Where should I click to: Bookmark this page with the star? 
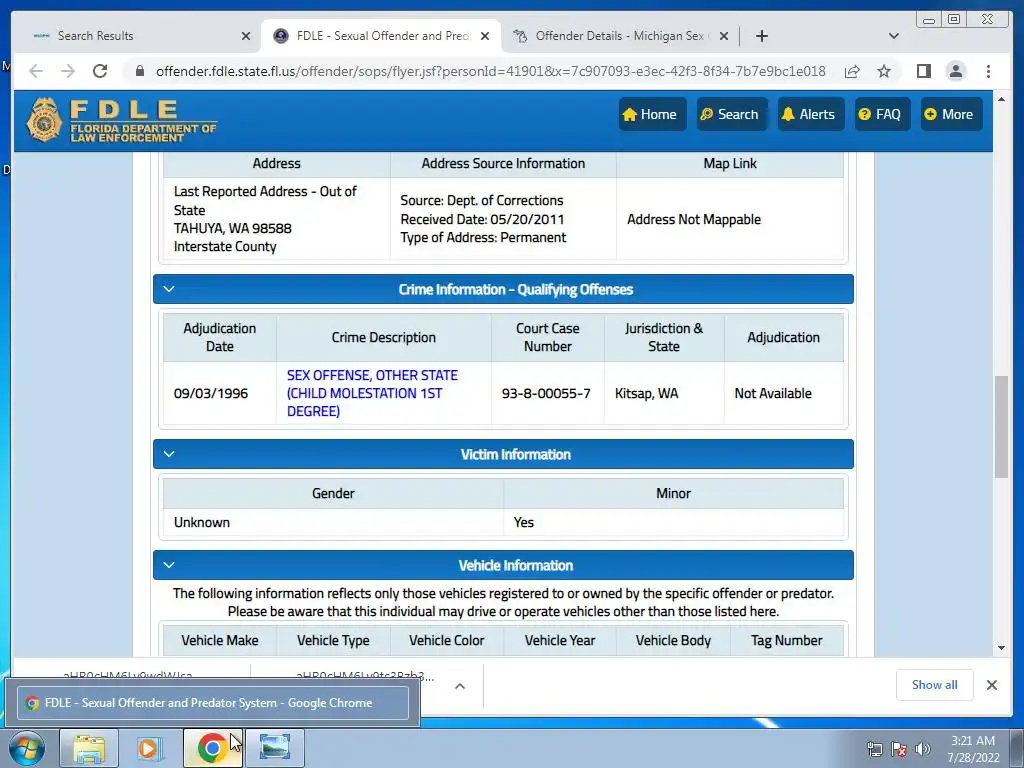click(884, 71)
